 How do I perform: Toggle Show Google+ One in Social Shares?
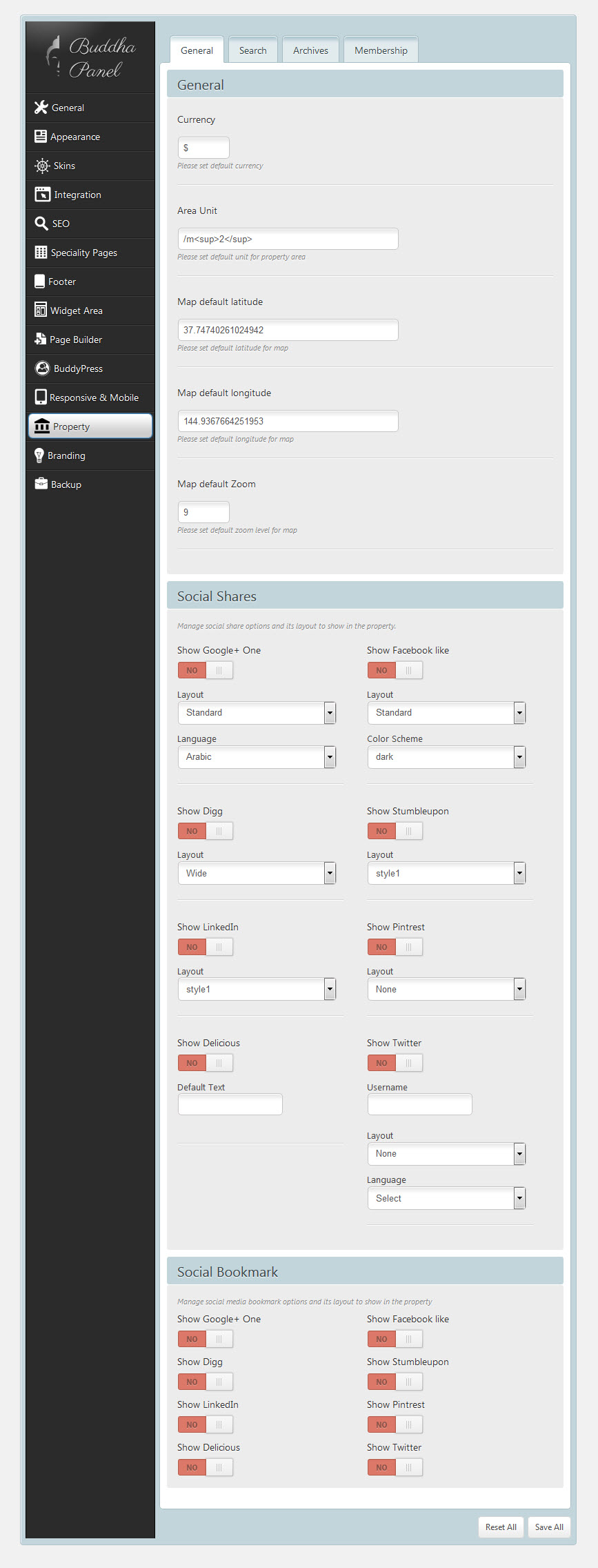205,670
